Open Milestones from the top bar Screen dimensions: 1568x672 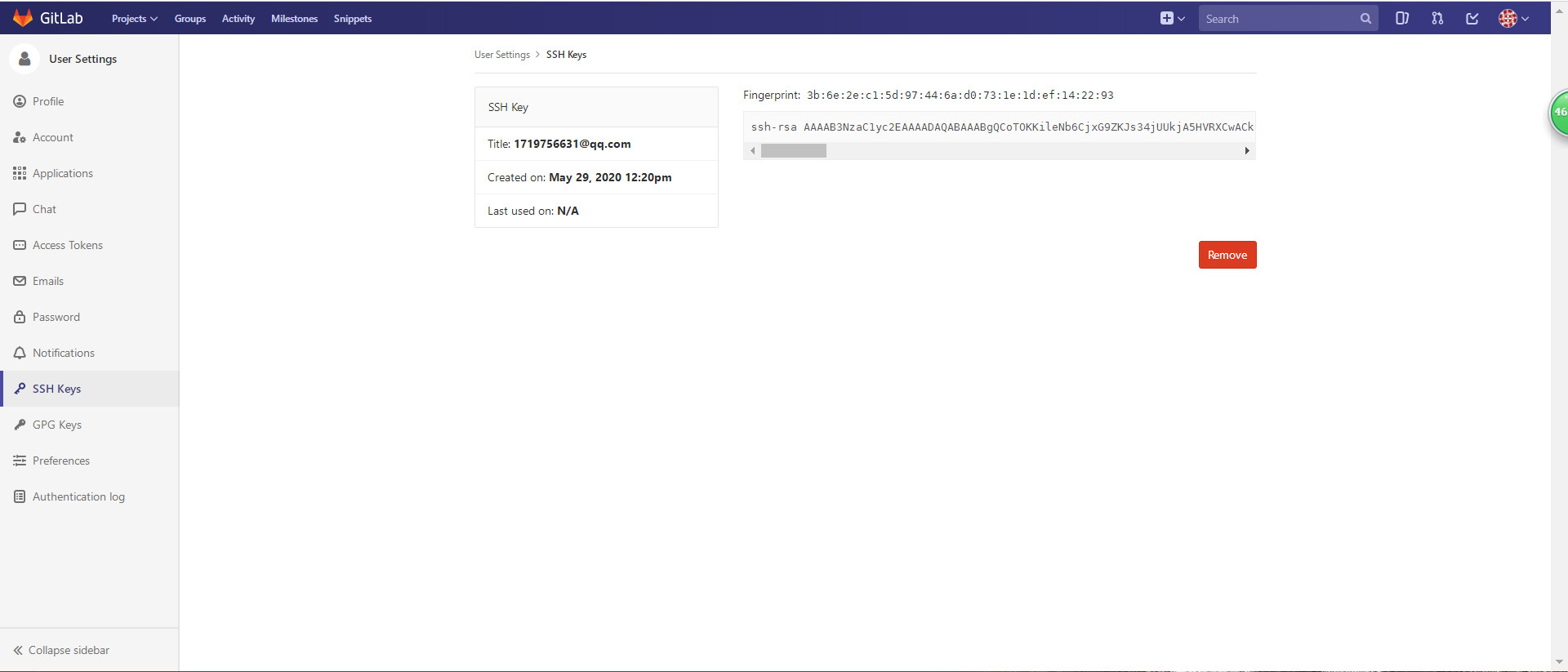point(294,19)
